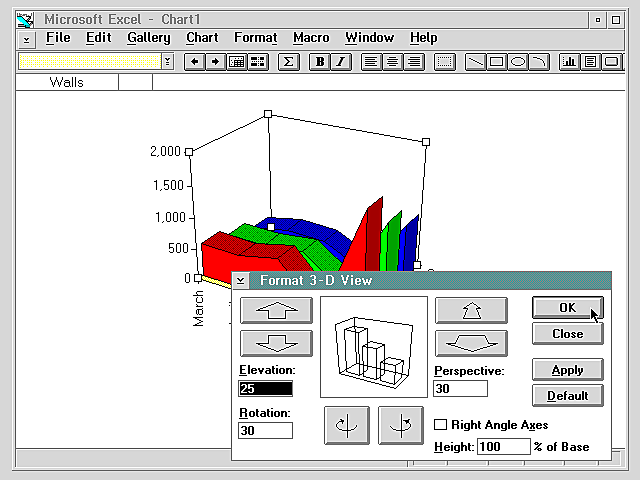The image size is (640, 480).
Task: Click the 3-D wireframe preview box
Action: [x=374, y=347]
